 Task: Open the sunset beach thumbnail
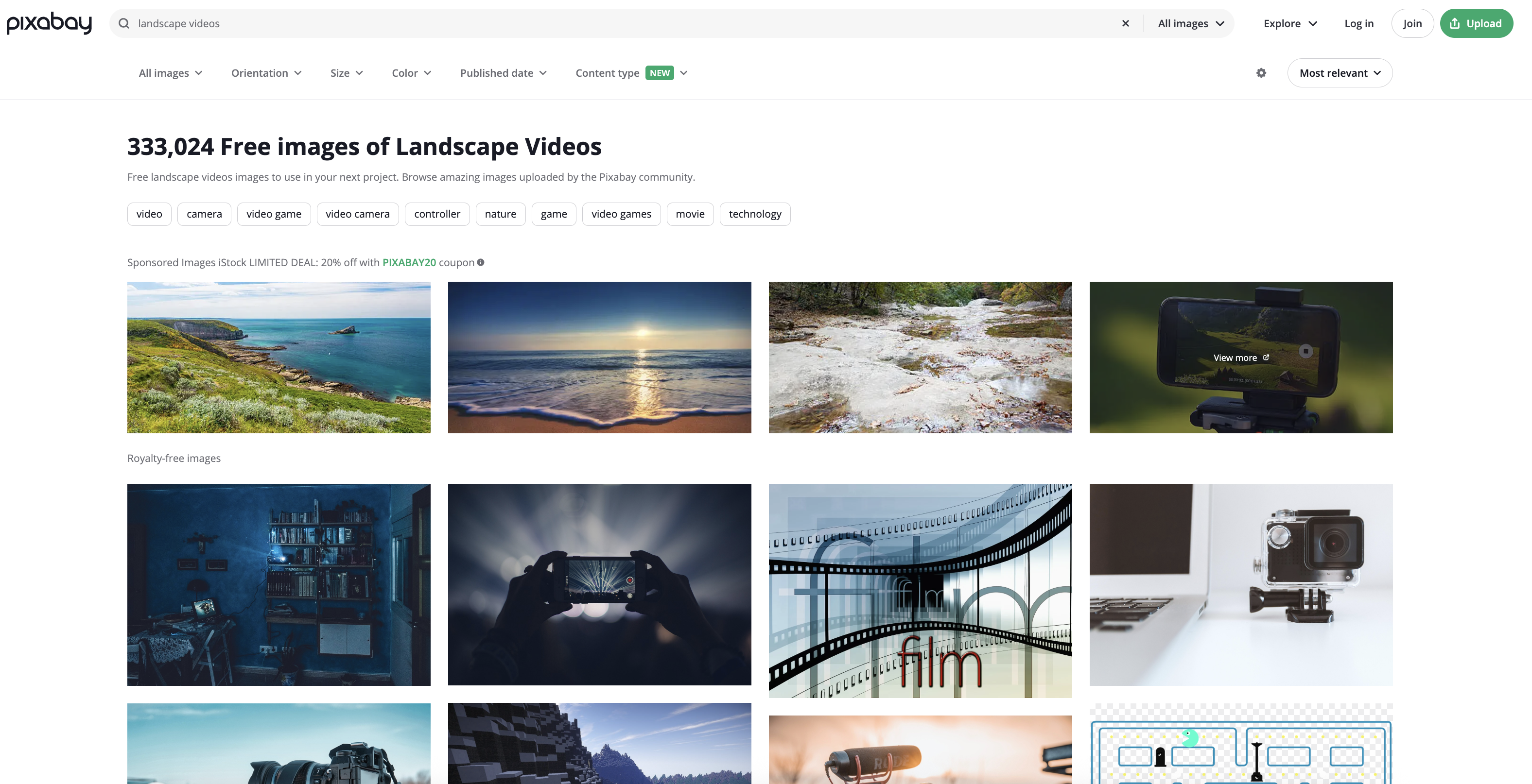[x=599, y=357]
